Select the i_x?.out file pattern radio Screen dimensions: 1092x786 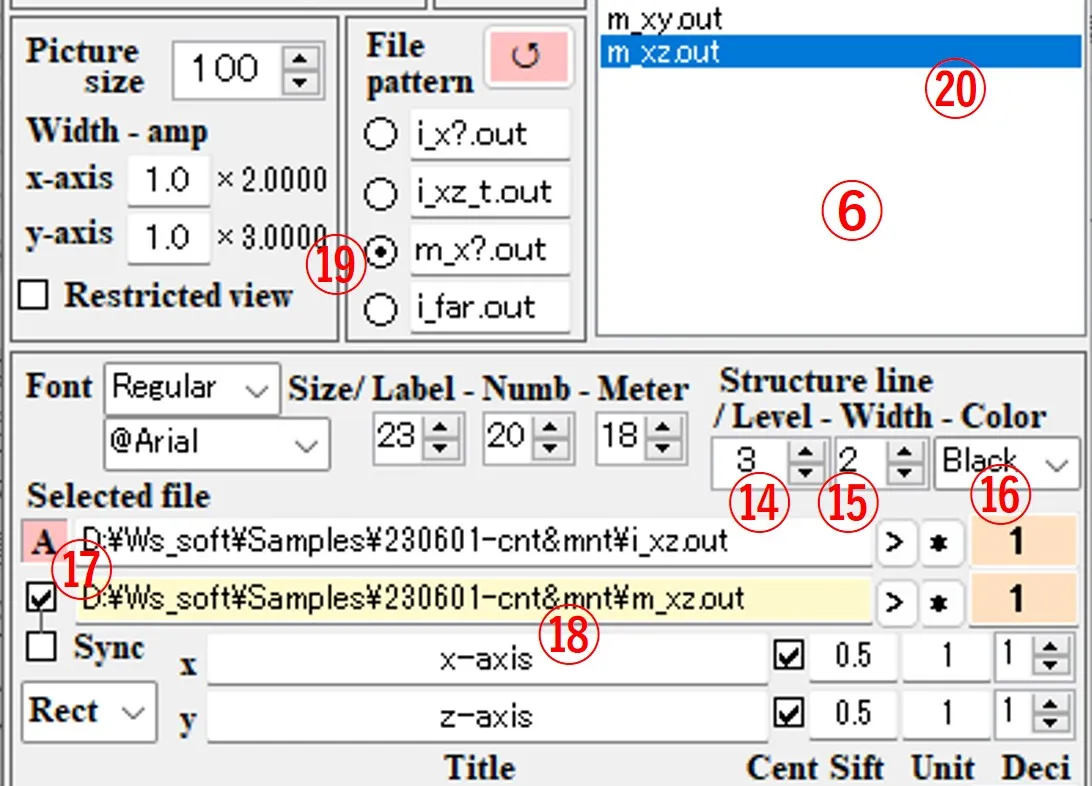(x=380, y=134)
